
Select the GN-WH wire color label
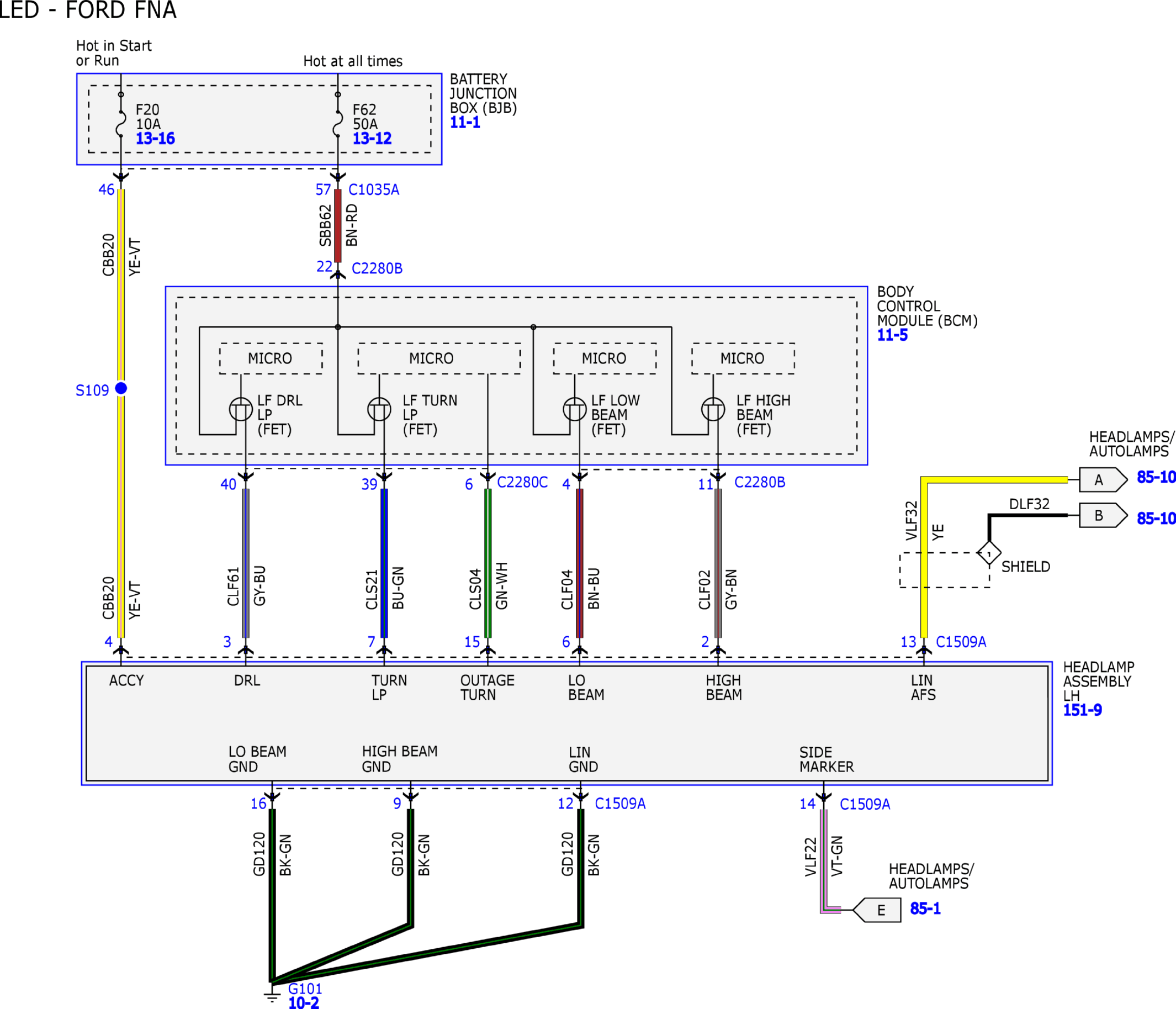(502, 586)
